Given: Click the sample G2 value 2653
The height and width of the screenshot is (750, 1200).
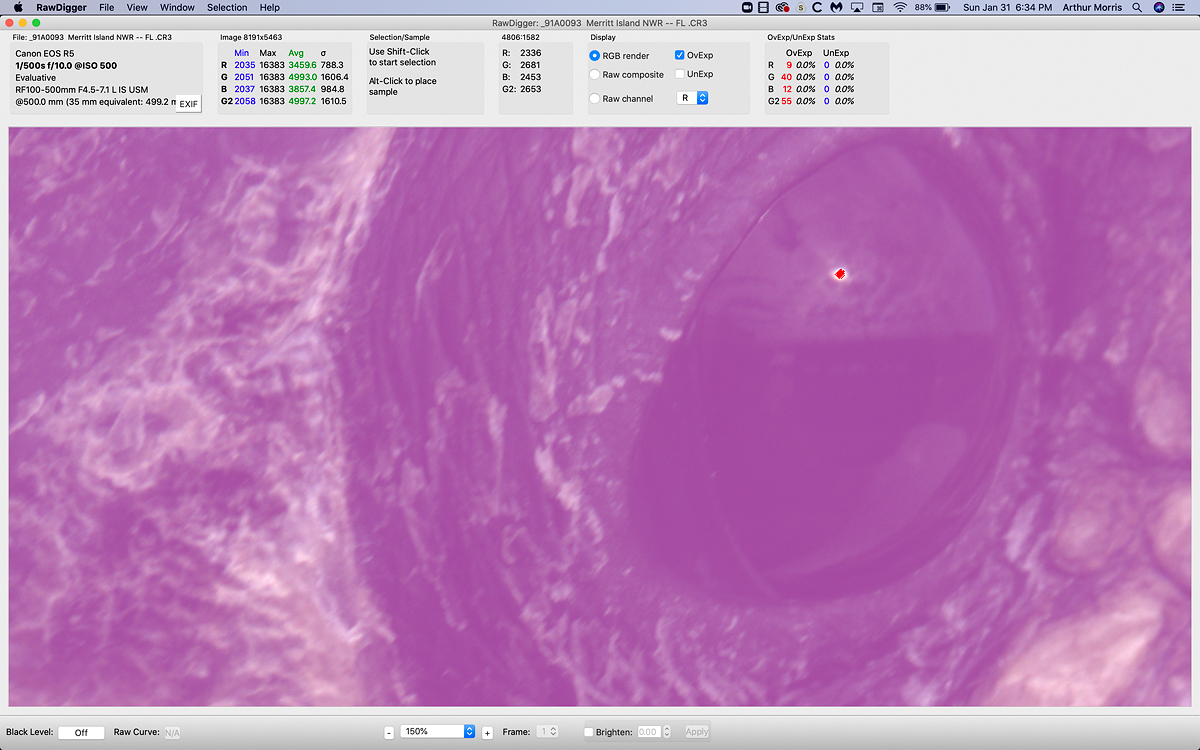Looking at the screenshot, I should pos(531,89).
